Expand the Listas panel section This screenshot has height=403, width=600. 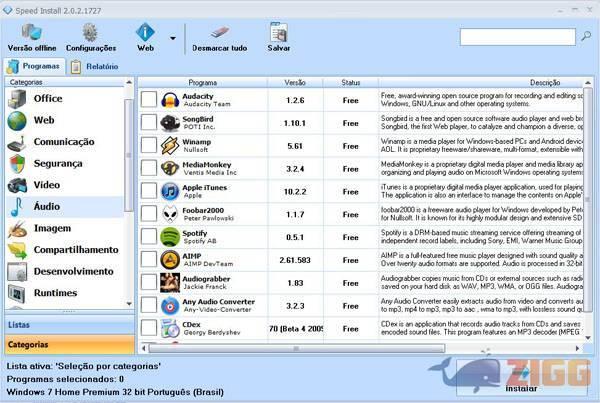point(66,325)
